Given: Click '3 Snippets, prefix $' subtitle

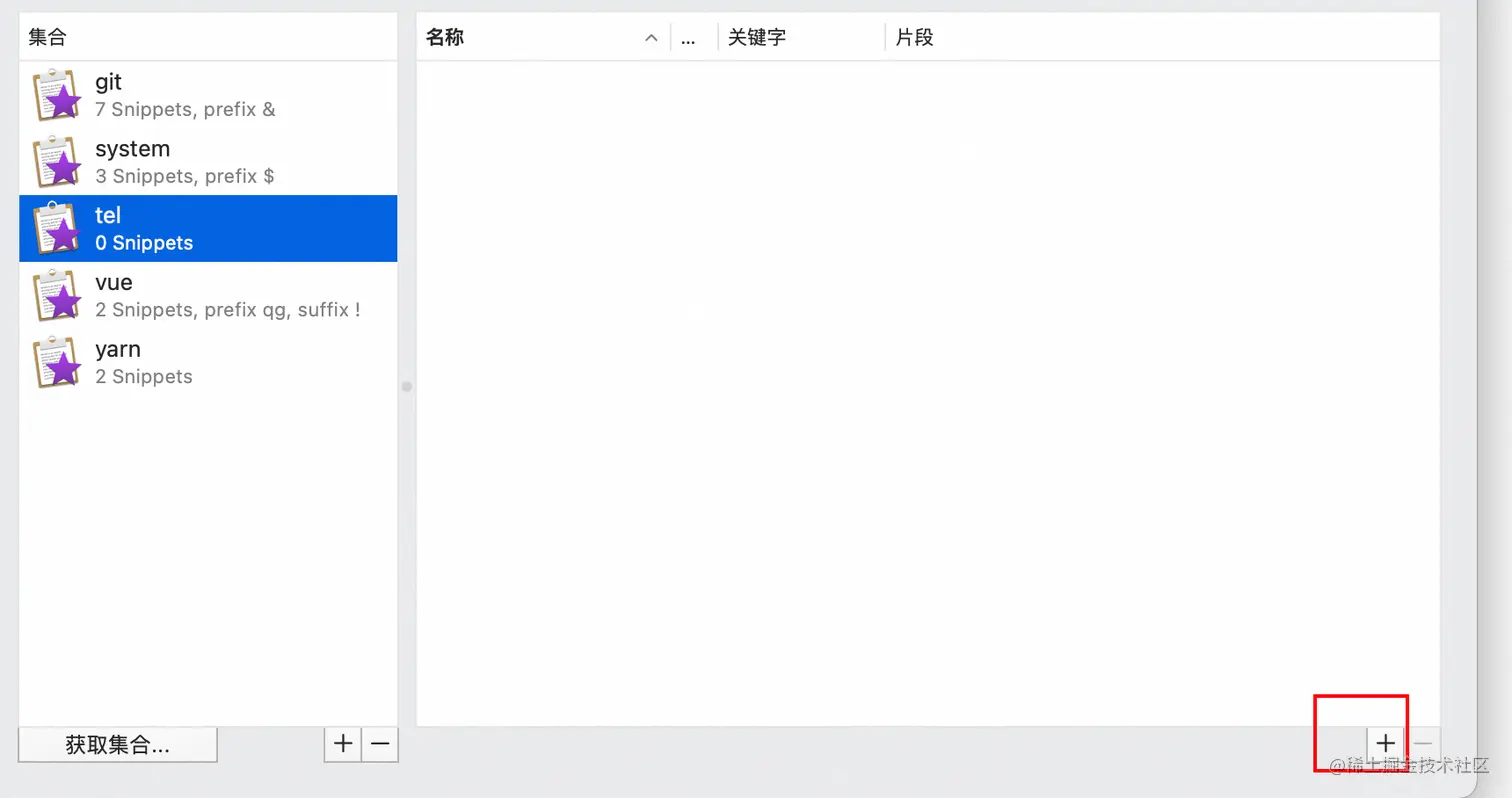Looking at the screenshot, I should (x=184, y=176).
